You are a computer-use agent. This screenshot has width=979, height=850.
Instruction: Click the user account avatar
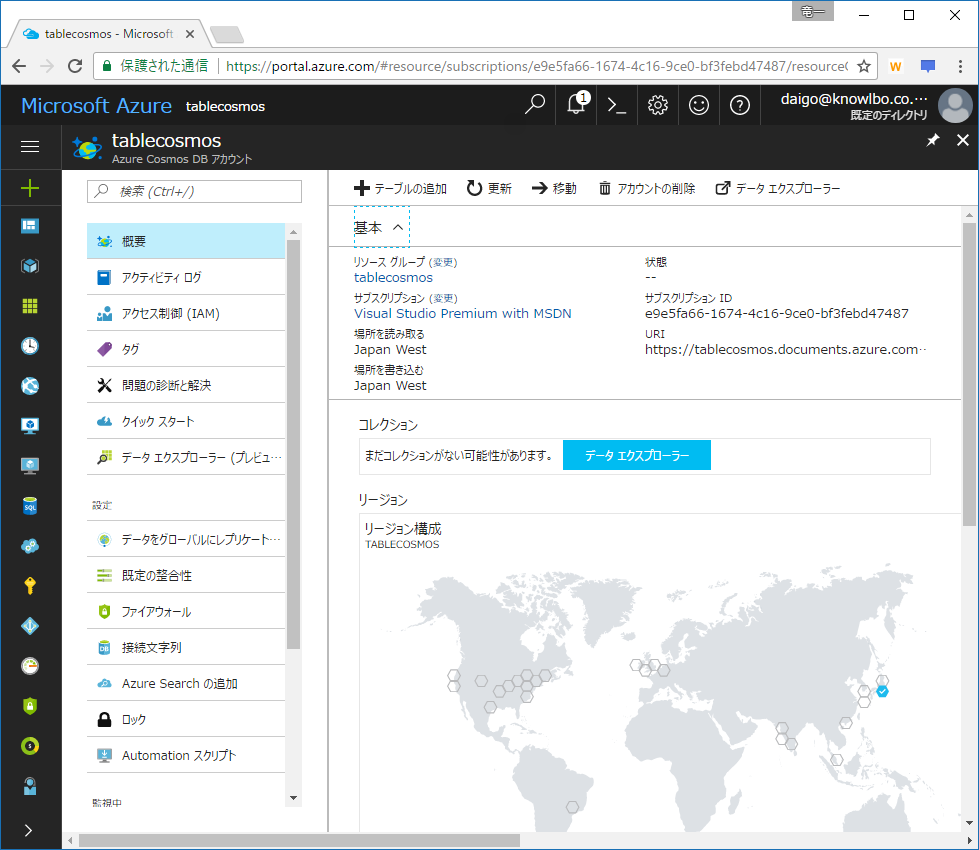click(x=955, y=105)
